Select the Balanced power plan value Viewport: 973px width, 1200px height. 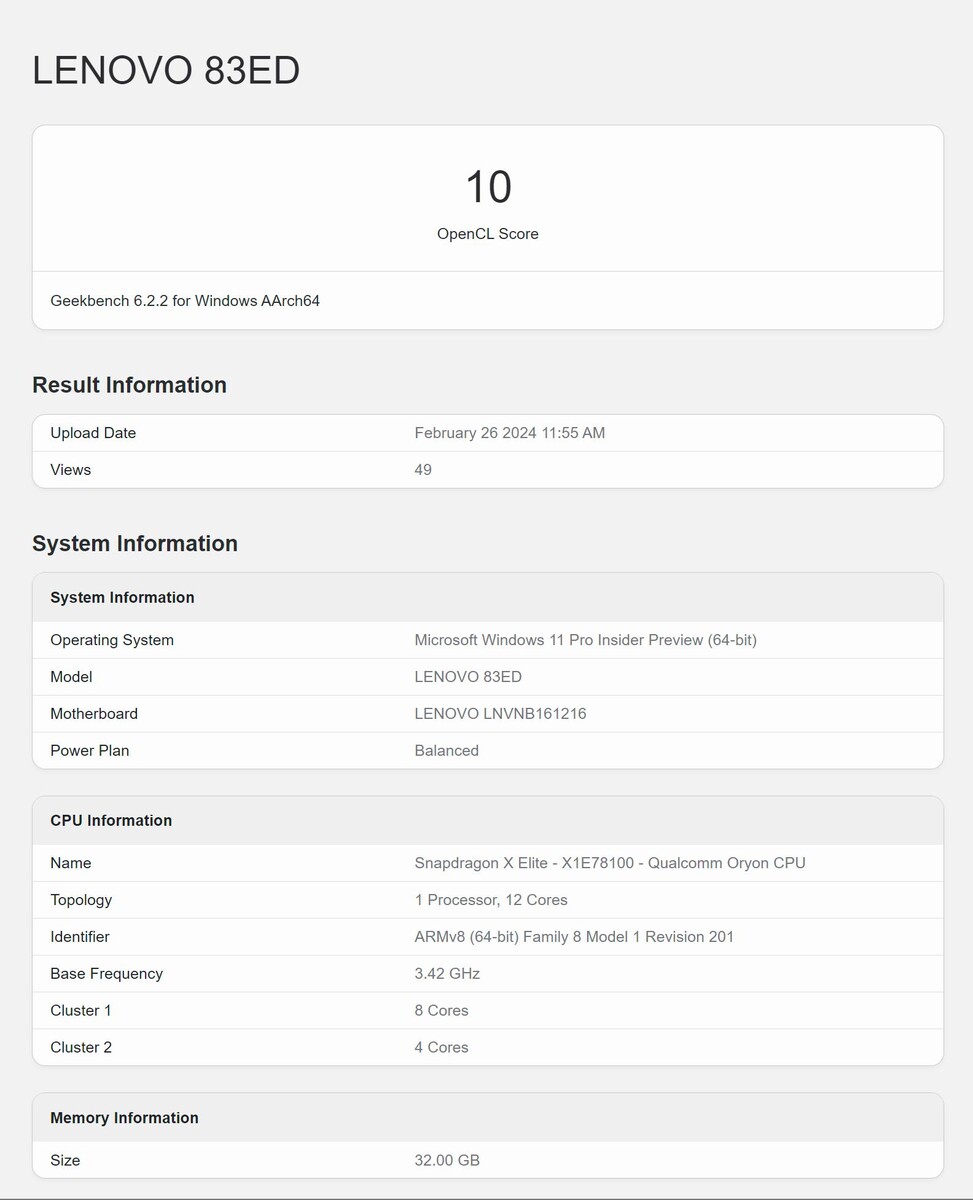(x=447, y=751)
